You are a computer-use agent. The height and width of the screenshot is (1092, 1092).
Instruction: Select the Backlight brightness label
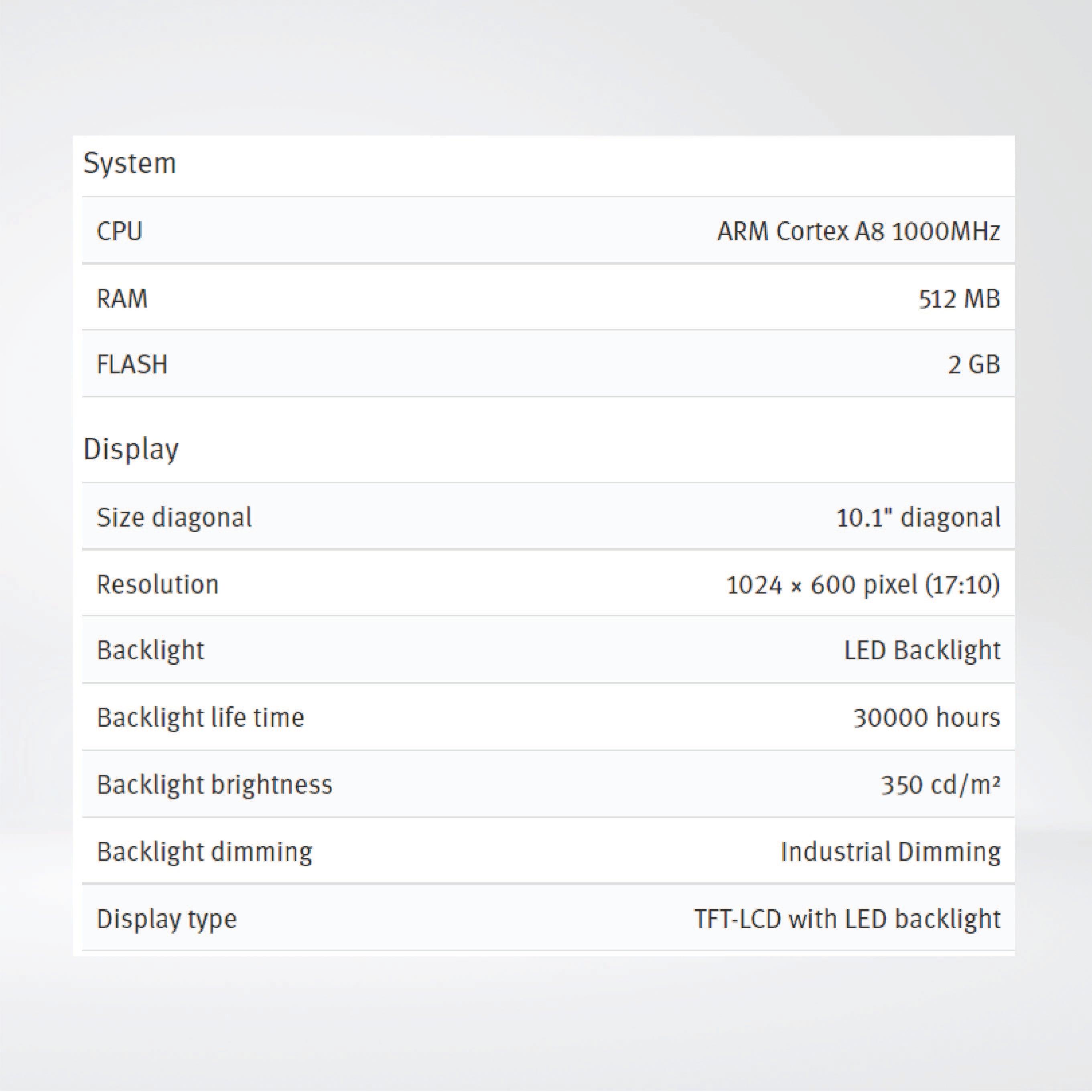point(214,784)
